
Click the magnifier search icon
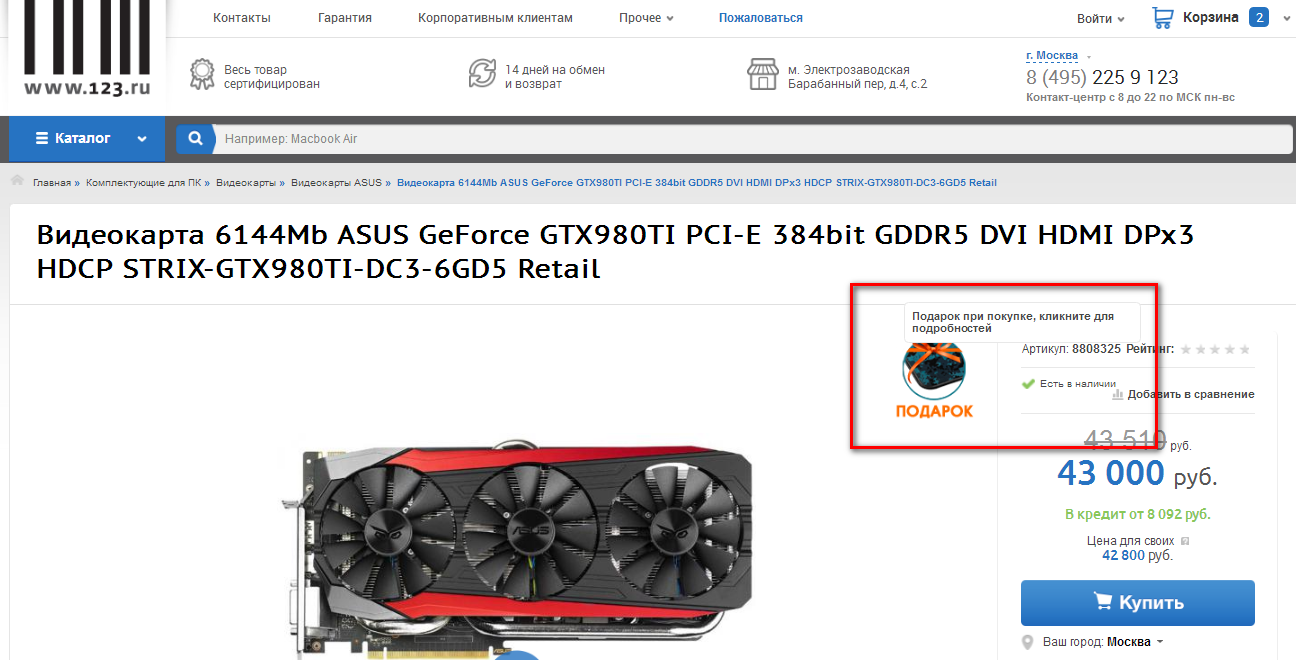click(196, 139)
